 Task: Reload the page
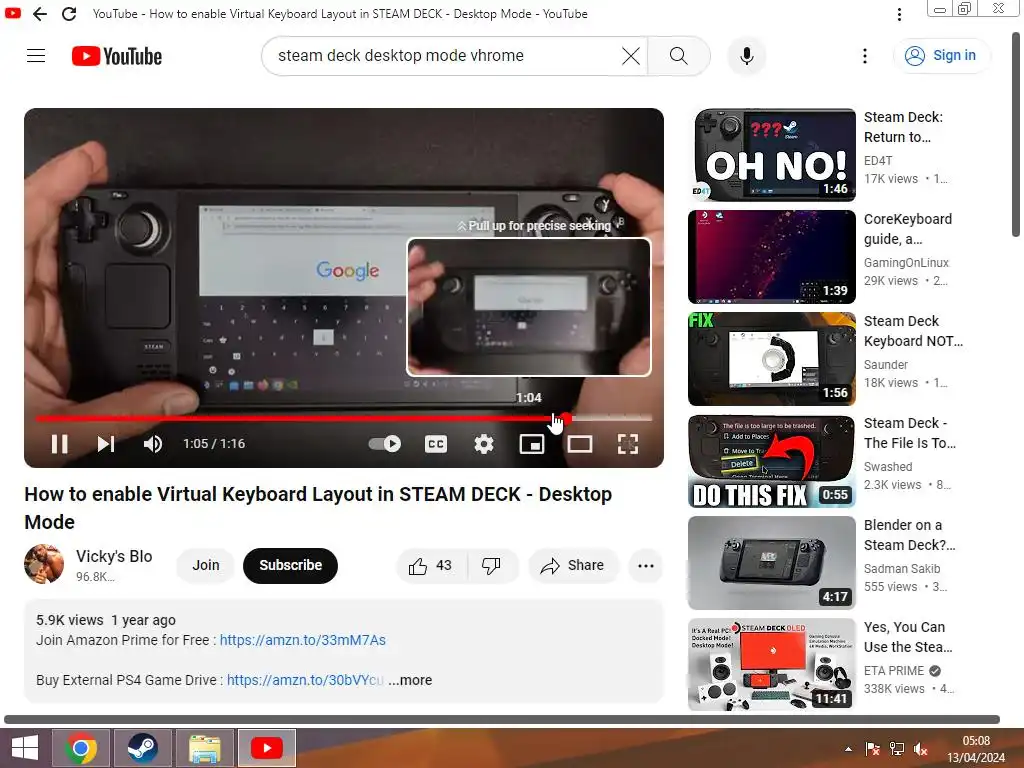(69, 14)
